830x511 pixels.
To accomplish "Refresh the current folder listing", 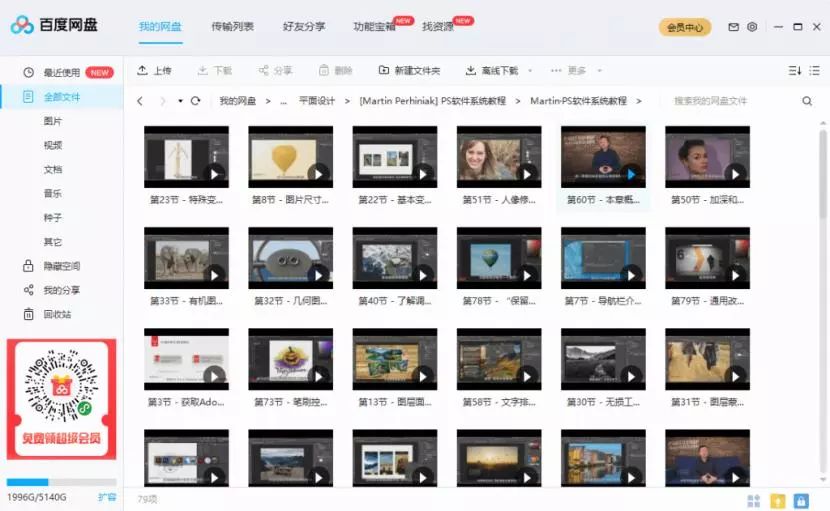I will (195, 101).
